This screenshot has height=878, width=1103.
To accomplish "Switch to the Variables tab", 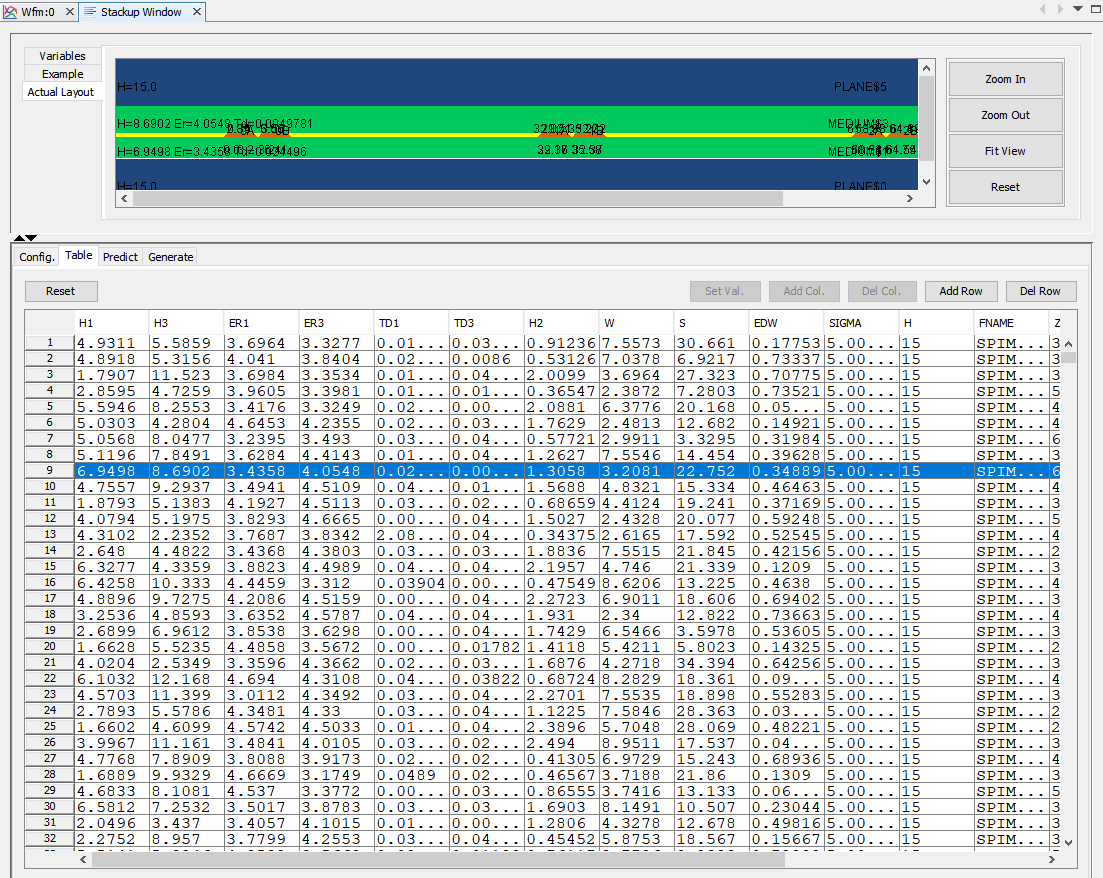I will coord(62,56).
